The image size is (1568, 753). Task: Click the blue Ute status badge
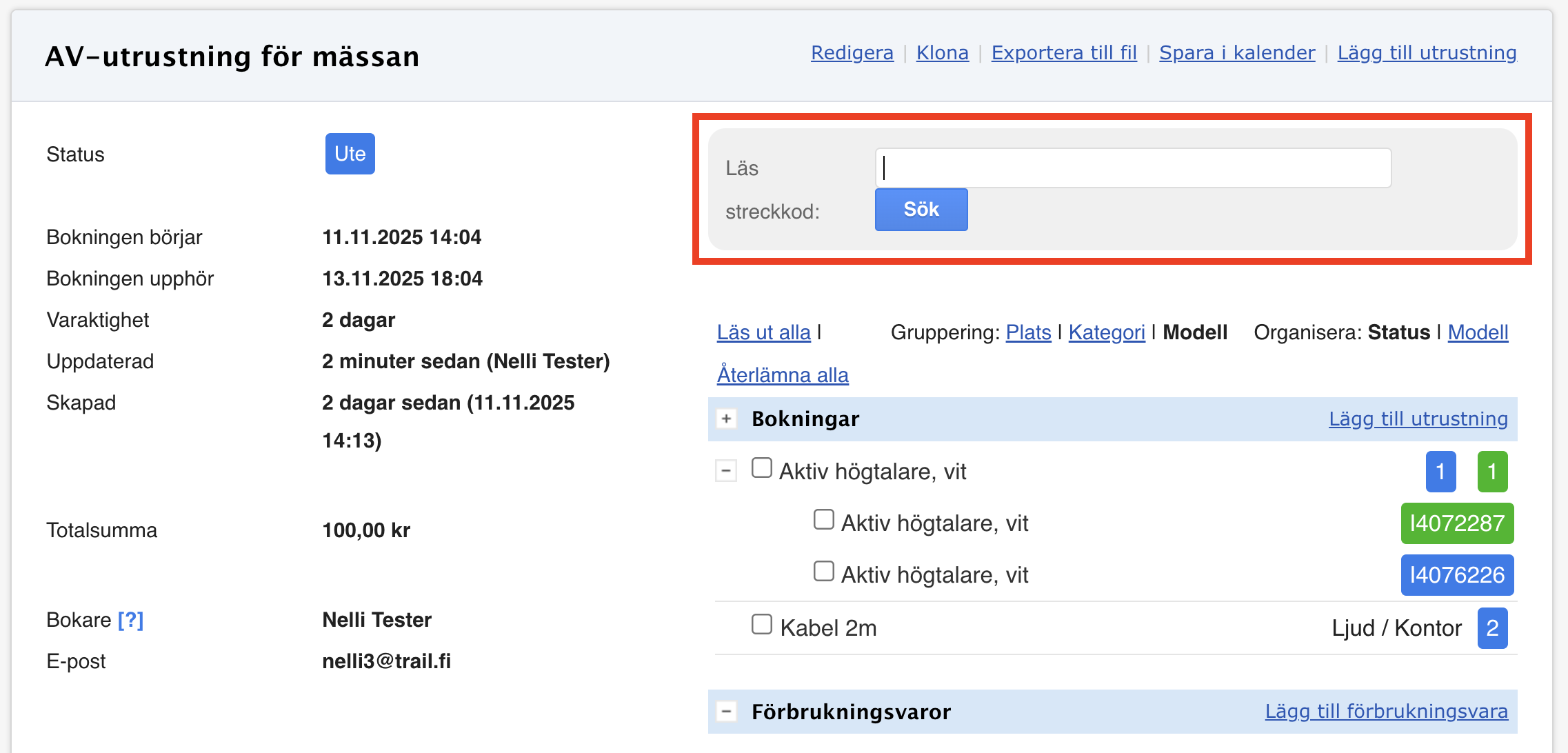point(350,154)
